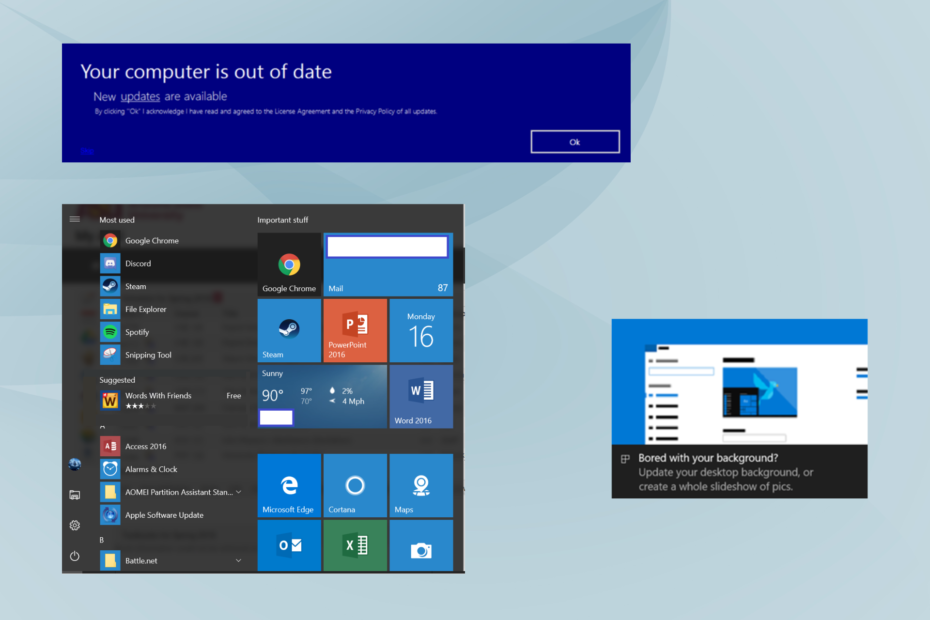Launch Microsoft Edge from its tile
Screen dimensions: 930x620
pos(289,484)
